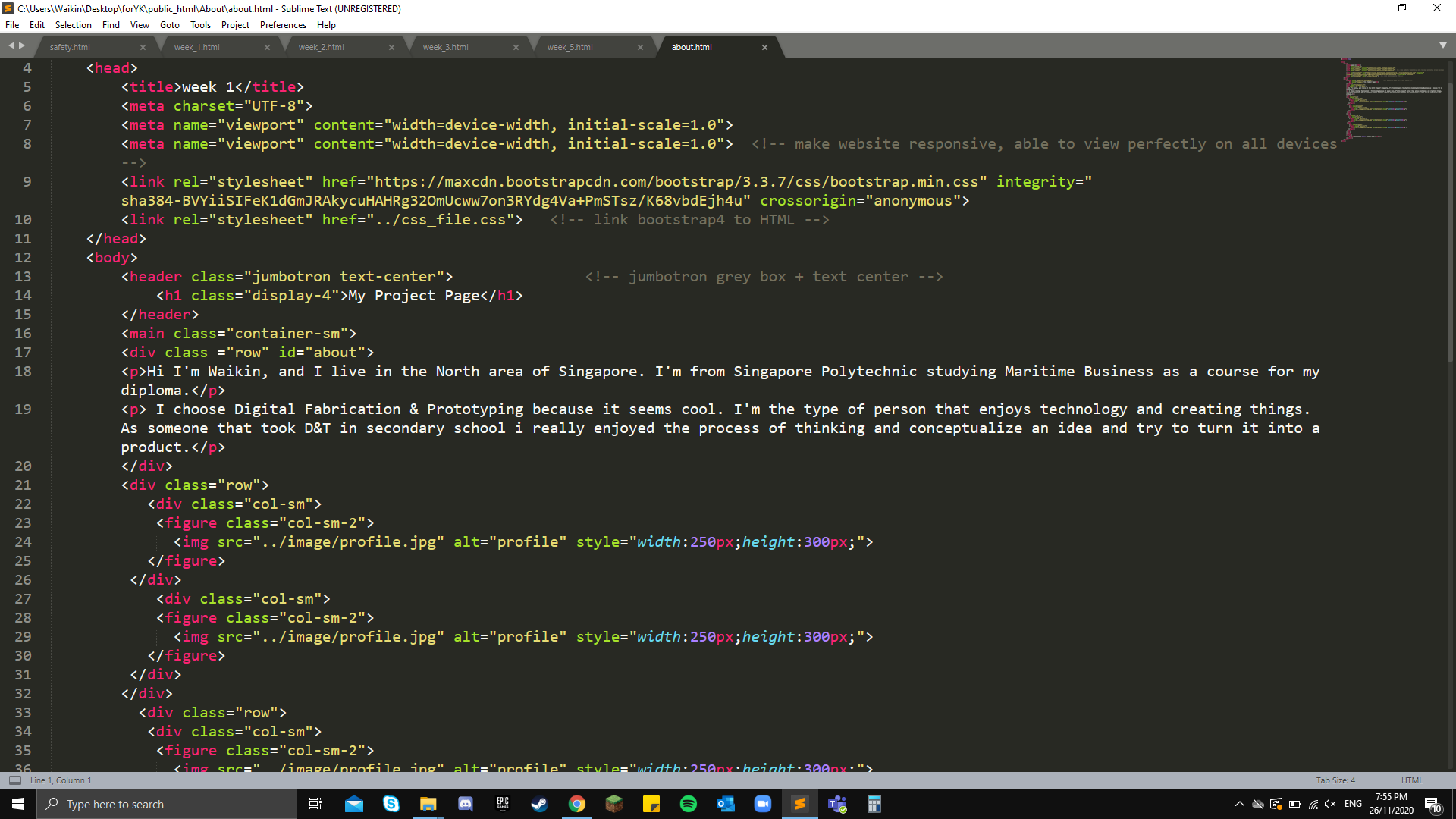Open Skype from the taskbar
Viewport: 1456px width, 819px height.
click(391, 804)
